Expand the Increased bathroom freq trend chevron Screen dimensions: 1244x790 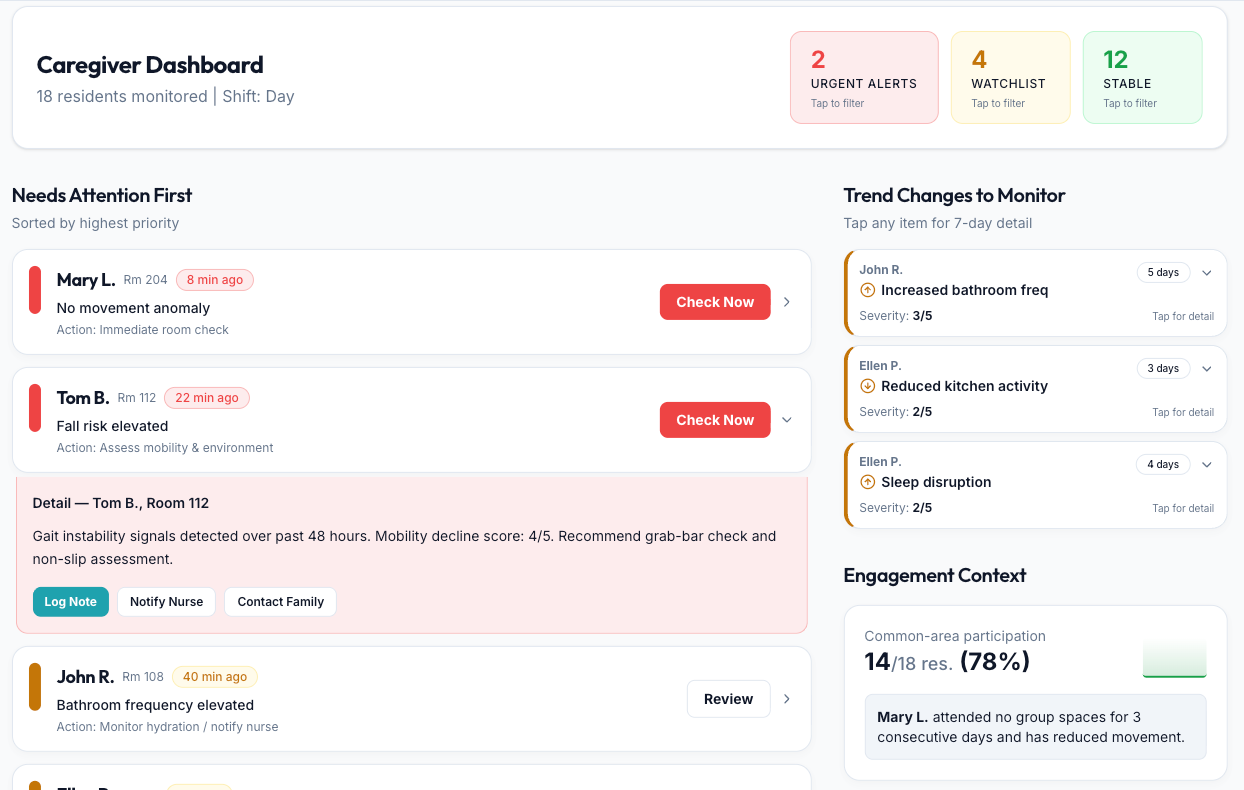[x=1206, y=273]
